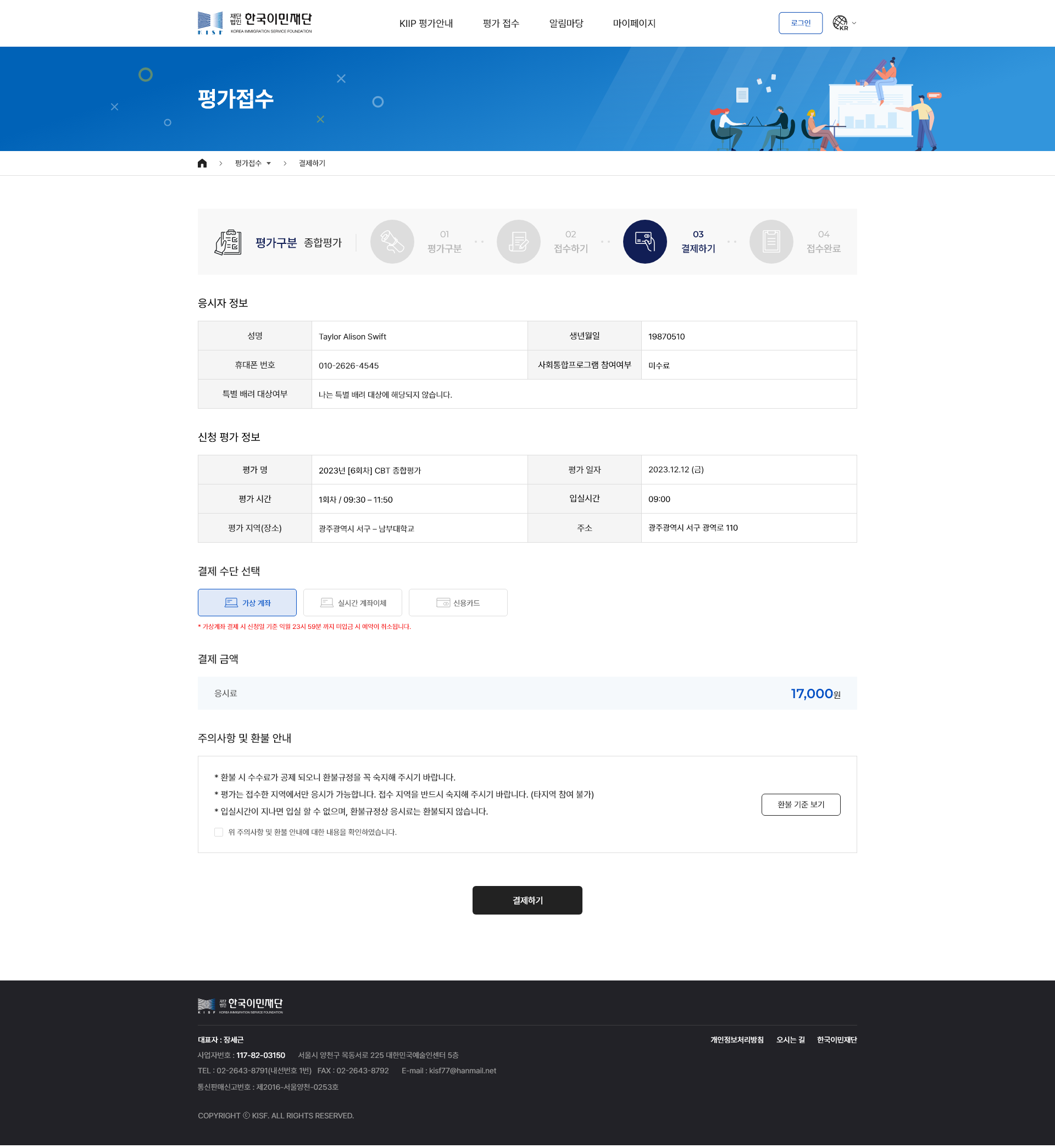Click the 접수하기 step 02 circle icon
1055x1148 pixels.
[518, 241]
